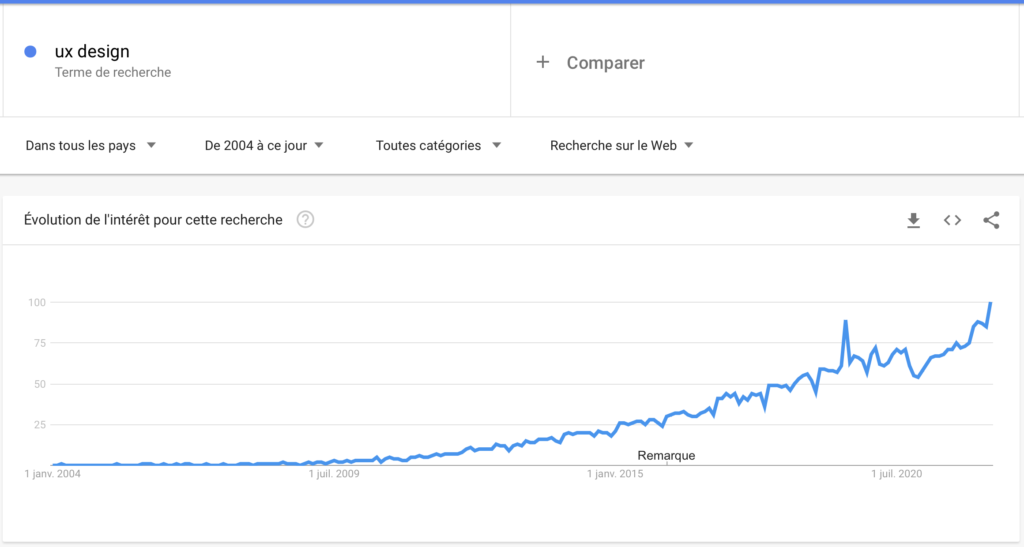
Task: Open the embed code icon
Action: [x=952, y=221]
